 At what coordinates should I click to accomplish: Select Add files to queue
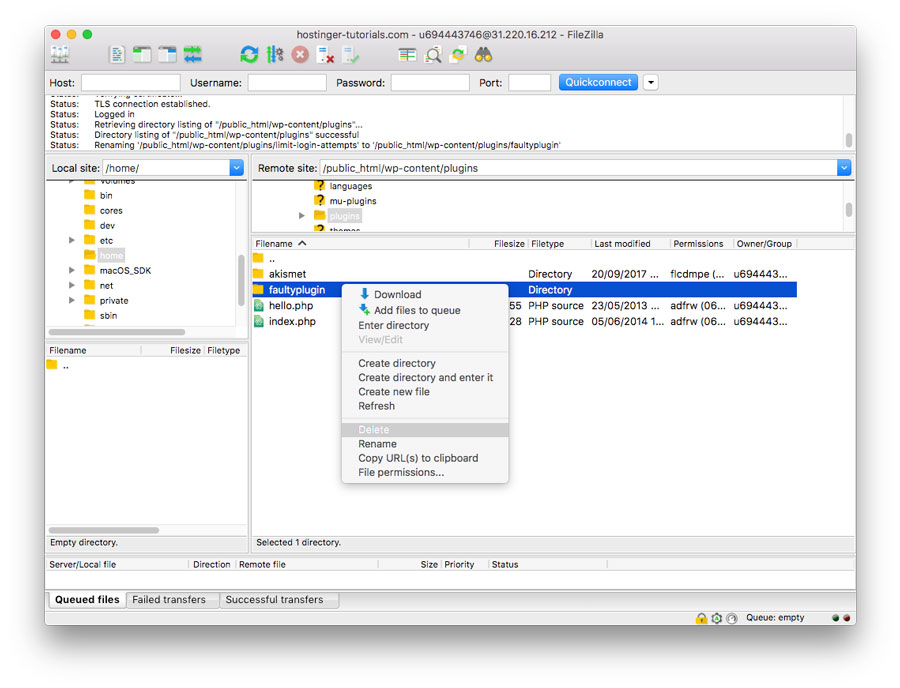click(x=425, y=310)
